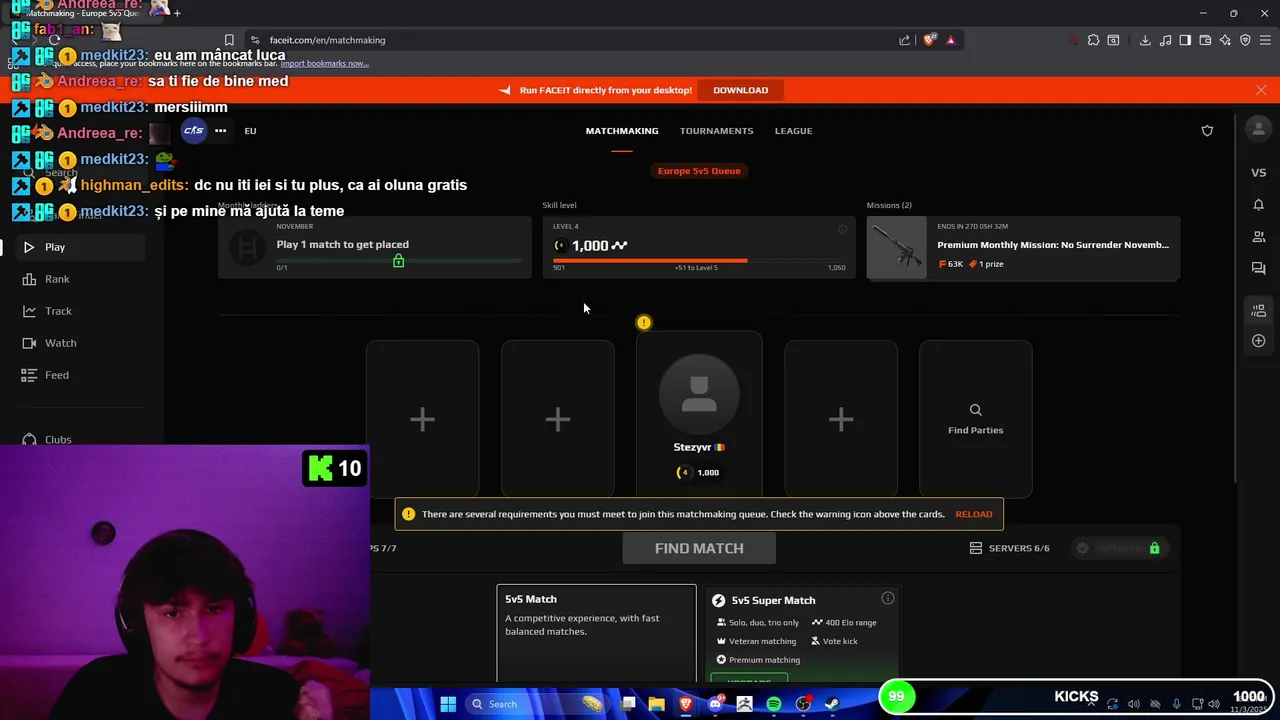Open browser downloads icon
Viewport: 1280px width, 720px height.
(x=1144, y=40)
